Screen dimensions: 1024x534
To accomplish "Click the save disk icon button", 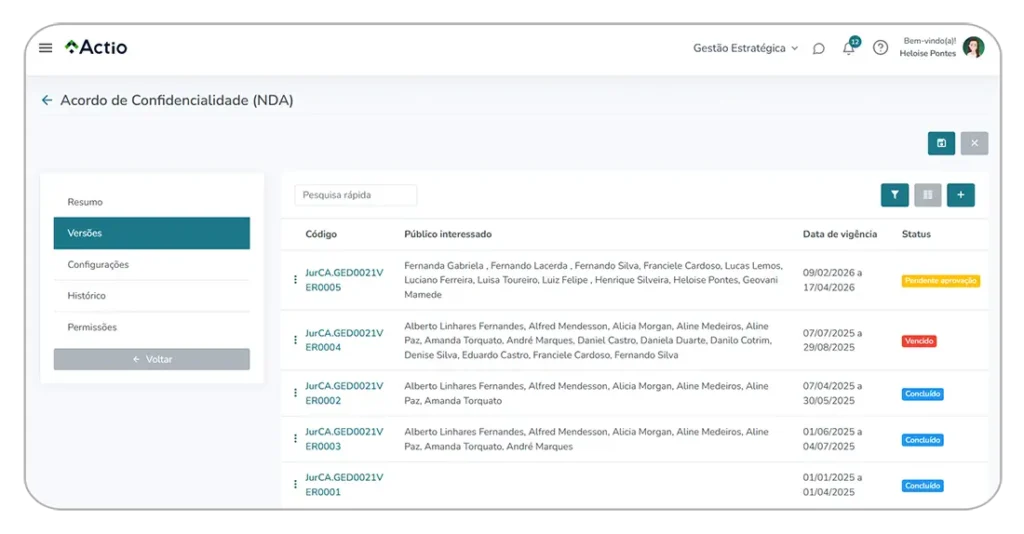I will coord(941,143).
